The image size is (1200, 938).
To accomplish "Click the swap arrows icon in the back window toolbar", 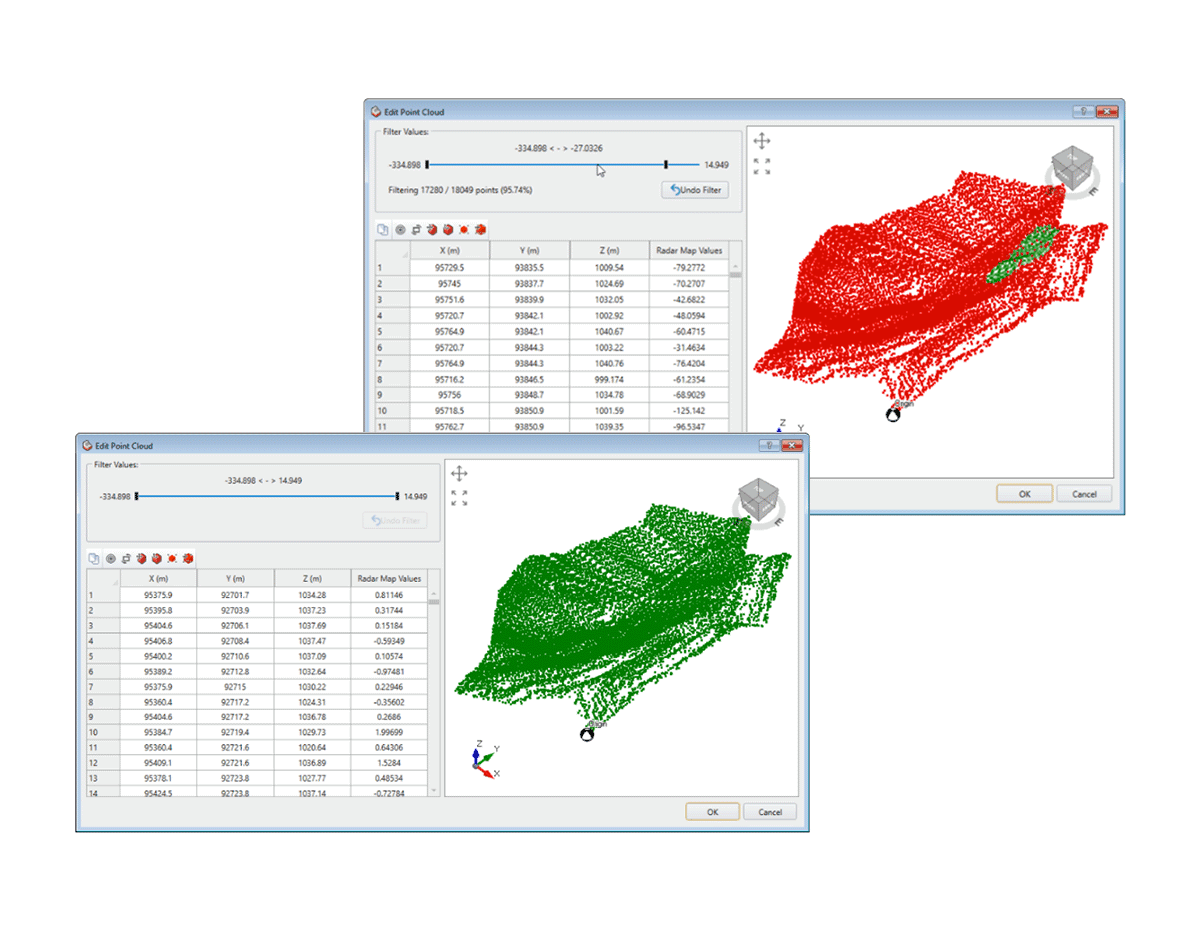I will coord(416,229).
